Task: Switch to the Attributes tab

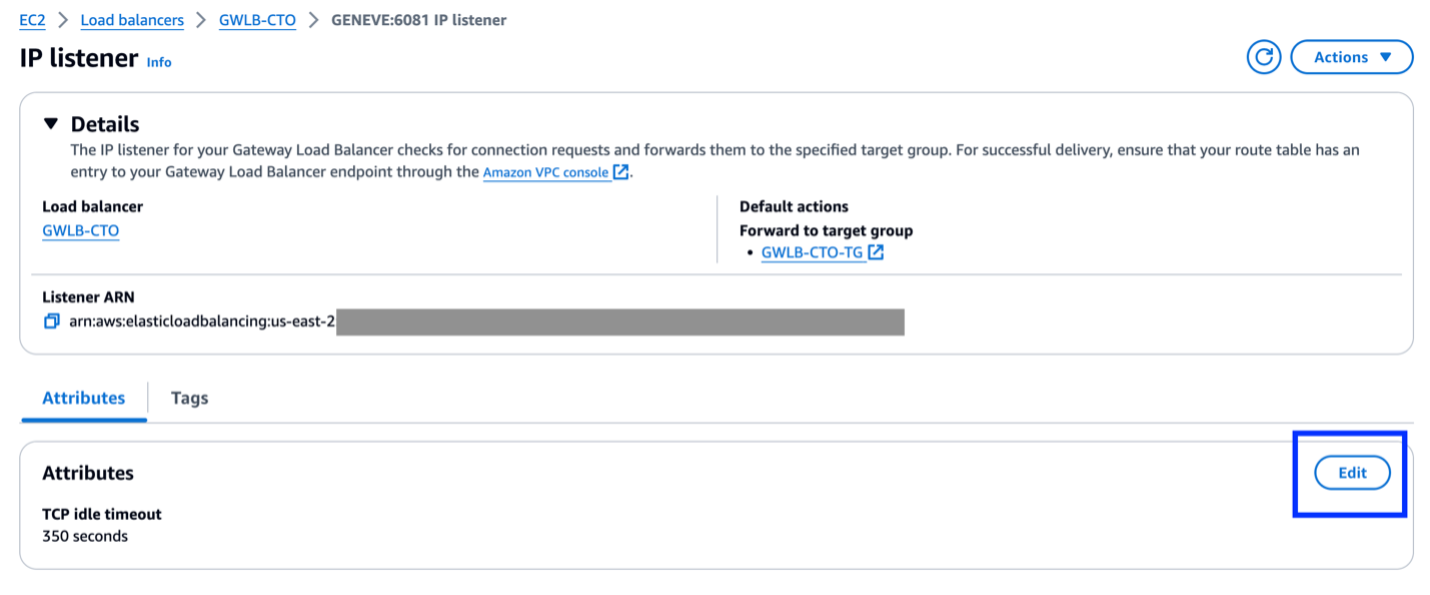Action: 84,397
